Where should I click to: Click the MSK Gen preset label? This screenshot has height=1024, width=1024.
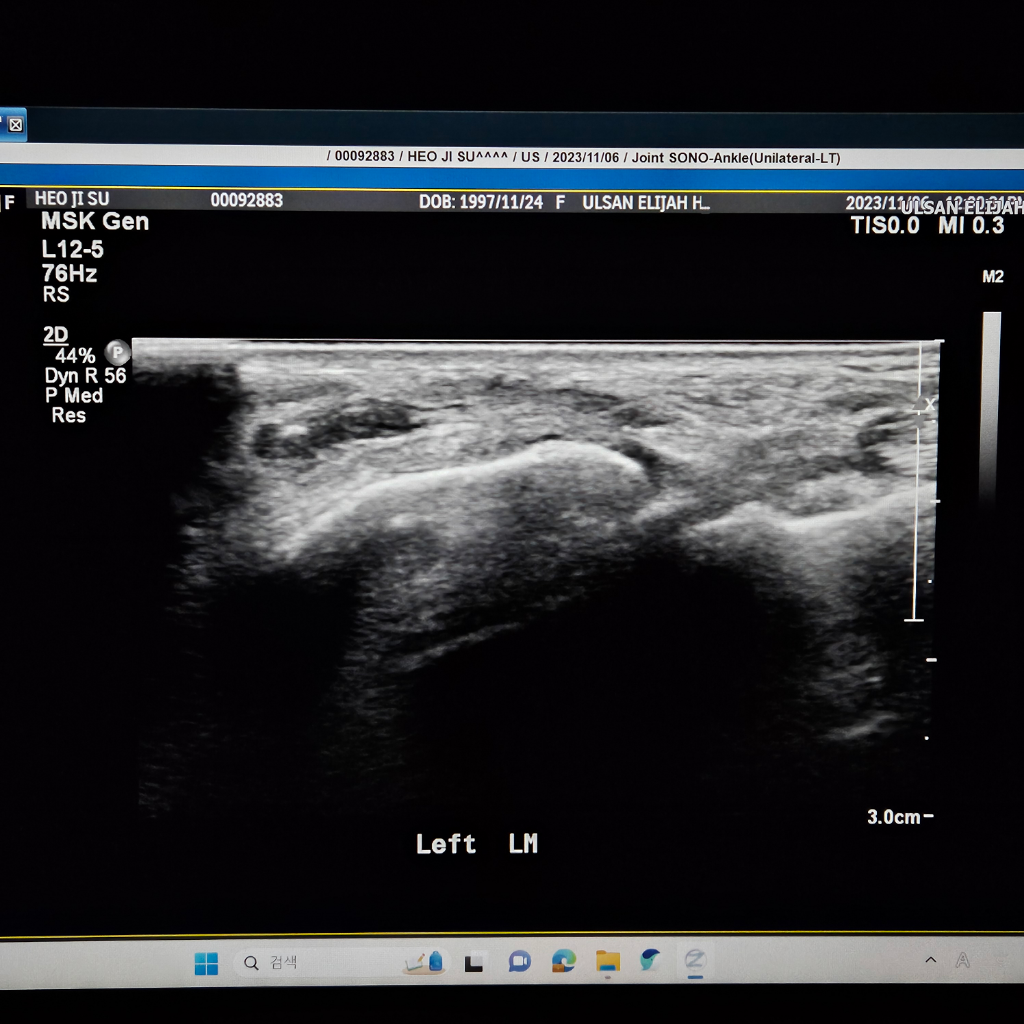[95, 222]
